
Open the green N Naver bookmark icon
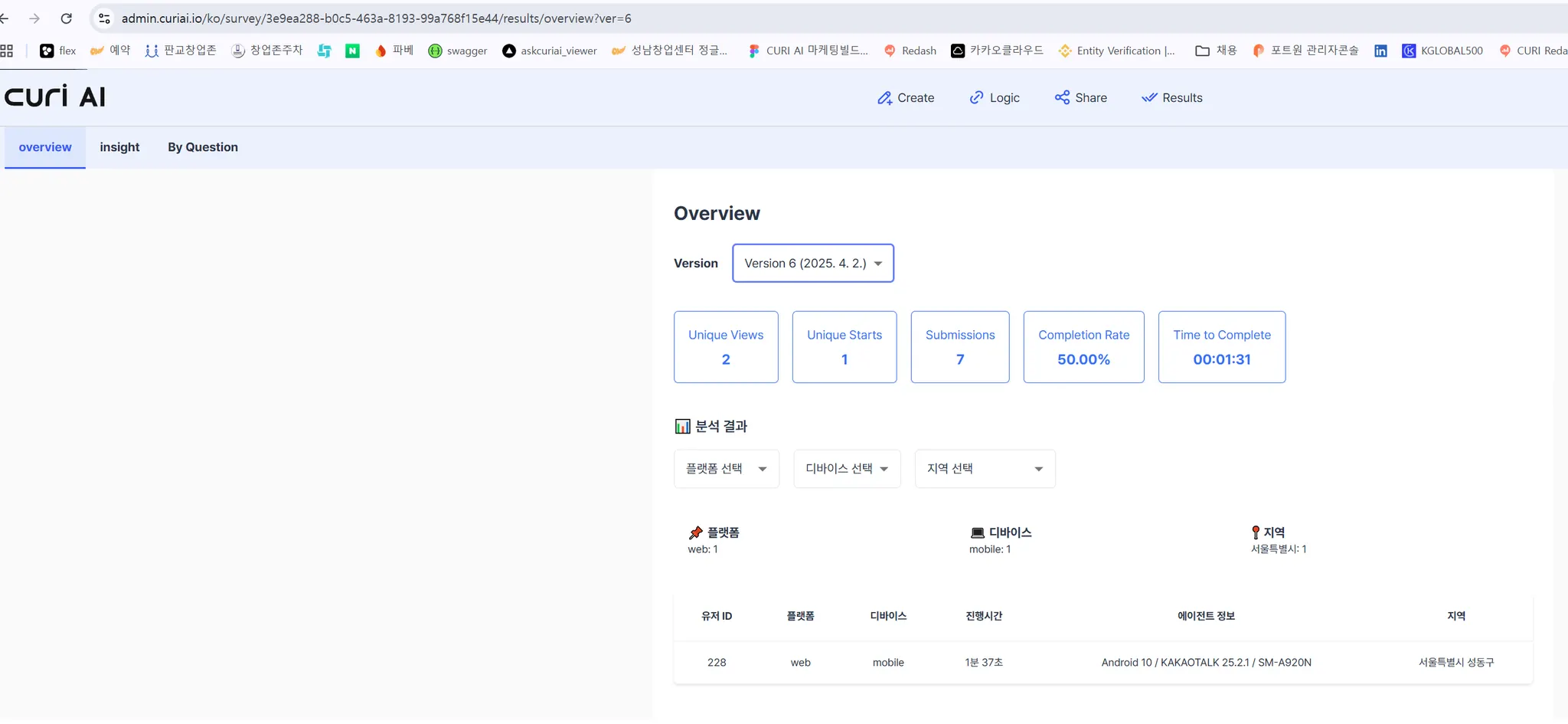pos(352,51)
